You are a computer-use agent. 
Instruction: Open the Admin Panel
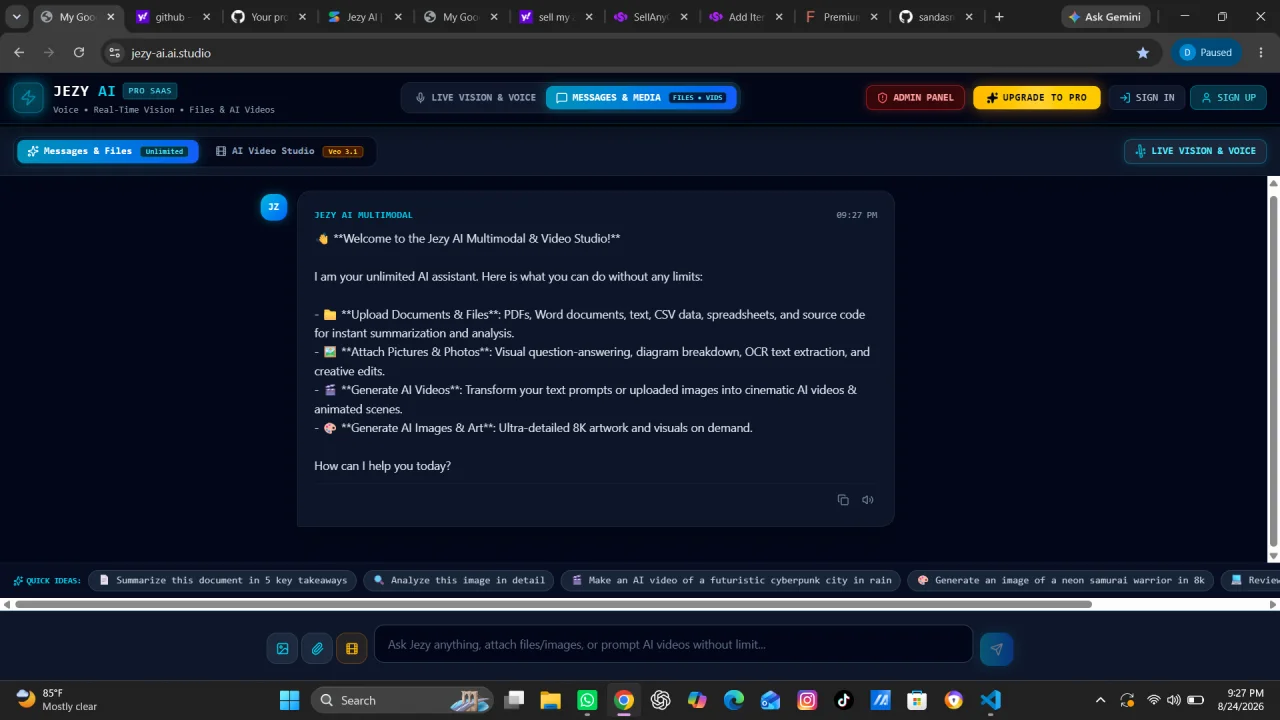pos(915,98)
